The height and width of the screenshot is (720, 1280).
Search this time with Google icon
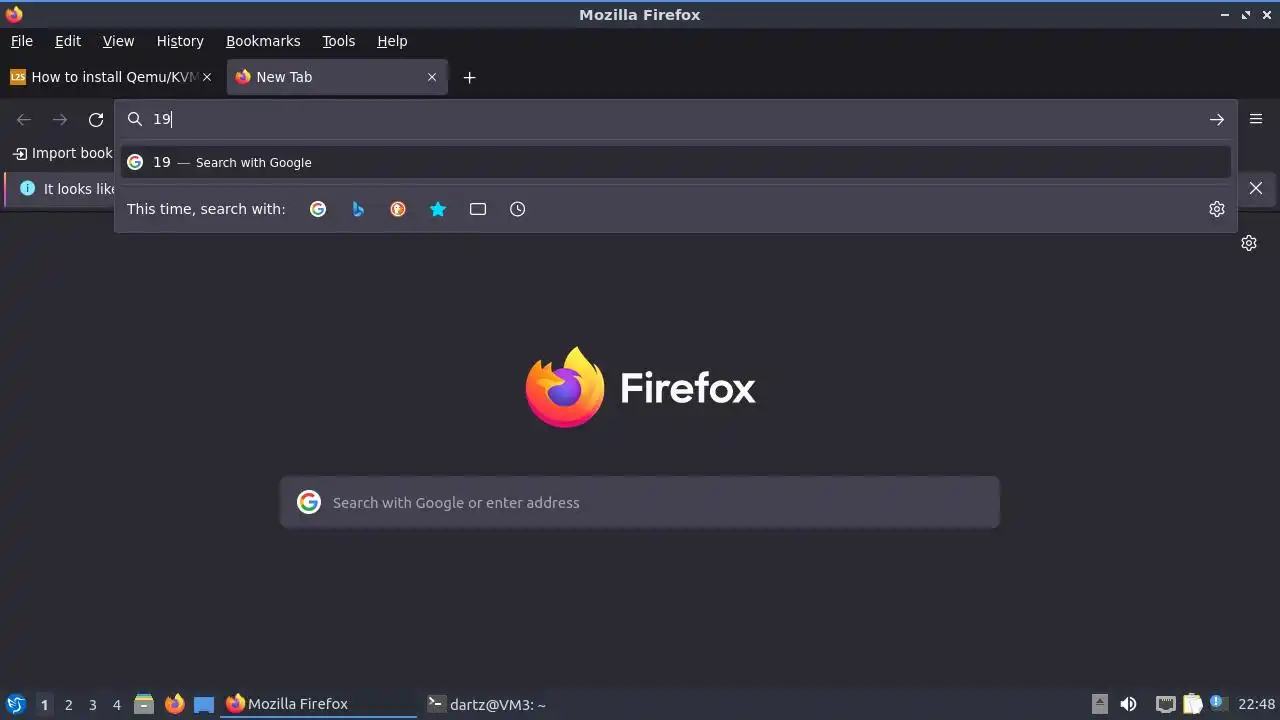point(318,209)
